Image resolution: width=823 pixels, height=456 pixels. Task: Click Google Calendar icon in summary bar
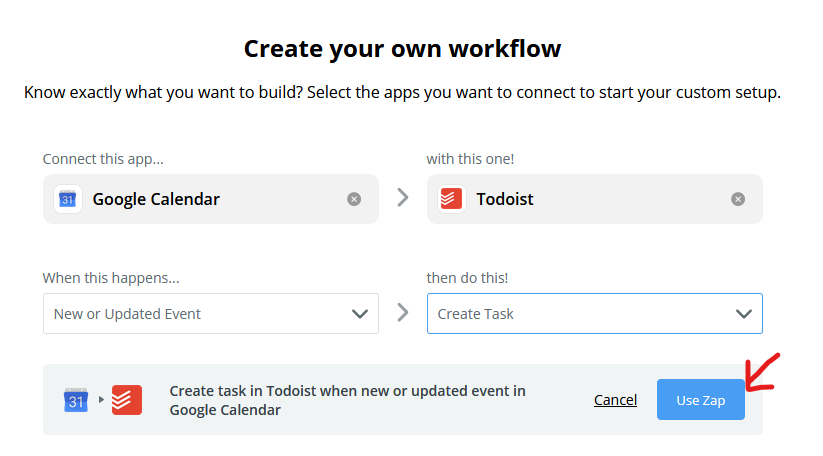[x=77, y=400]
